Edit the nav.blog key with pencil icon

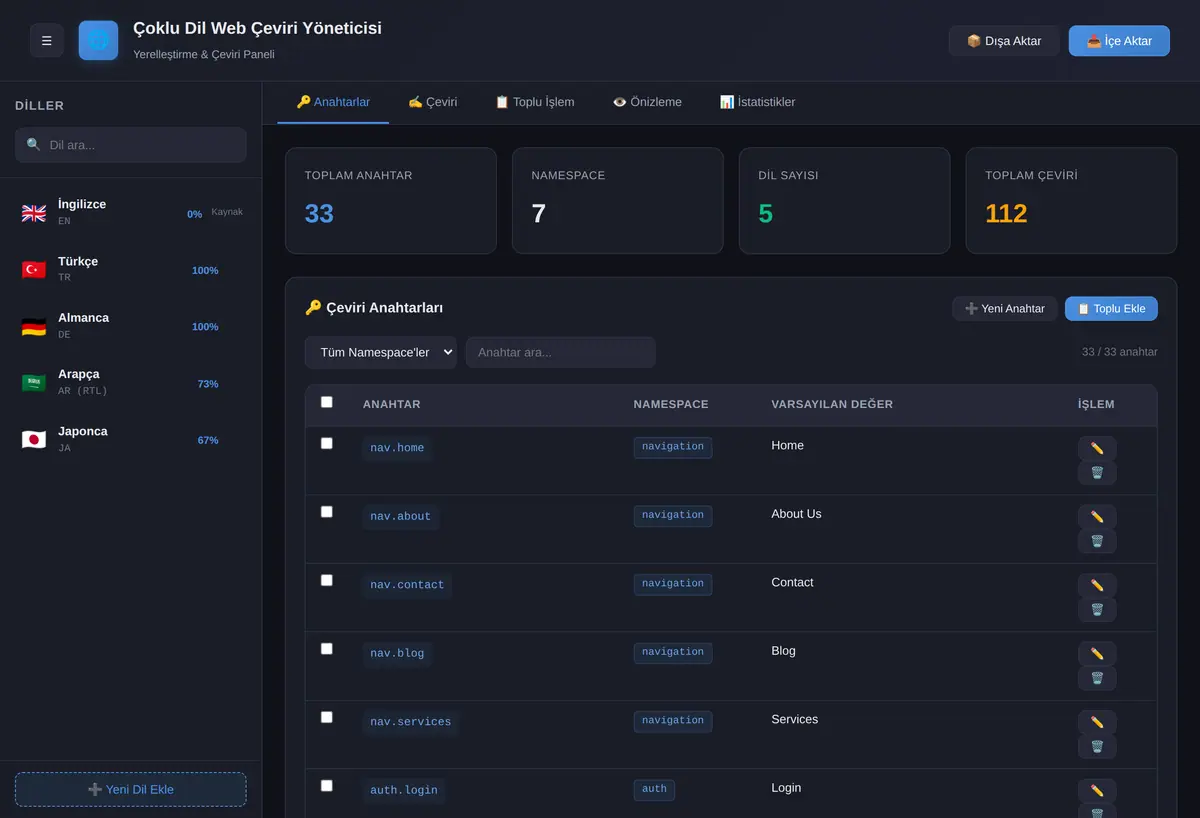tap(1097, 654)
